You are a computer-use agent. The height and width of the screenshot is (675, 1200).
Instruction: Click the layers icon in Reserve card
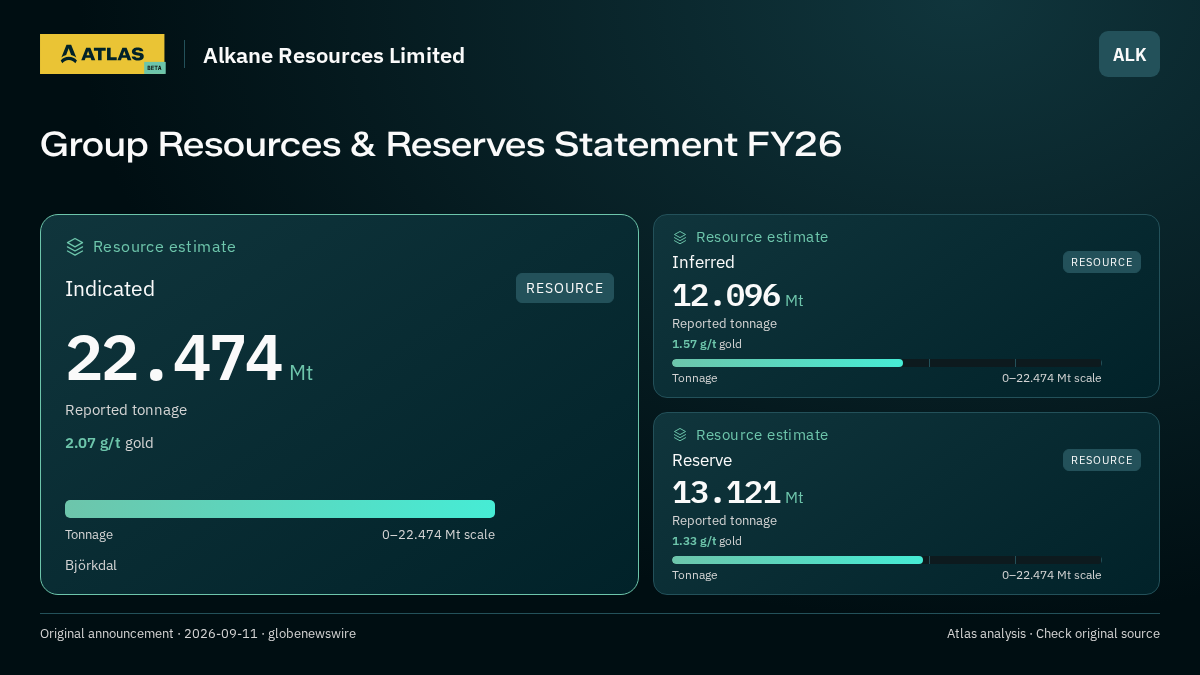680,435
